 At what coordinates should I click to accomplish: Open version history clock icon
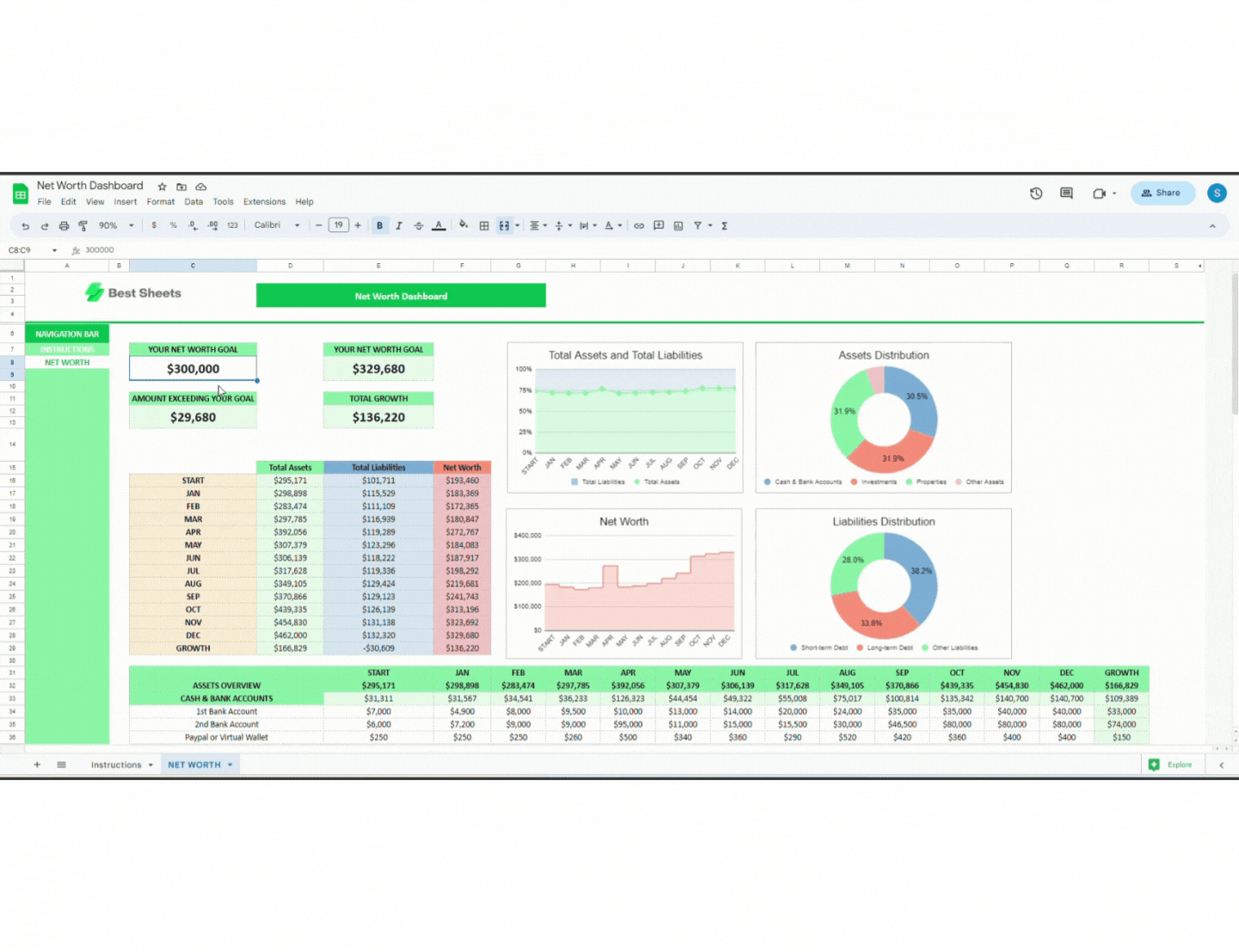click(1036, 193)
